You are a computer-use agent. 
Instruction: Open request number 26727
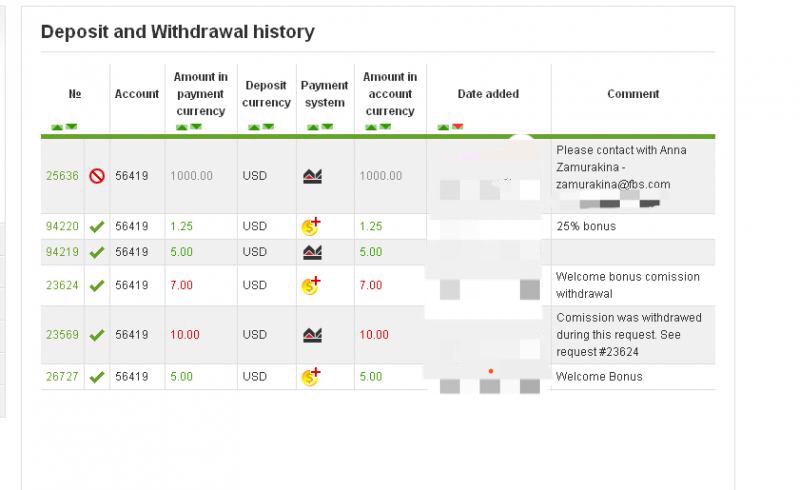[62, 377]
